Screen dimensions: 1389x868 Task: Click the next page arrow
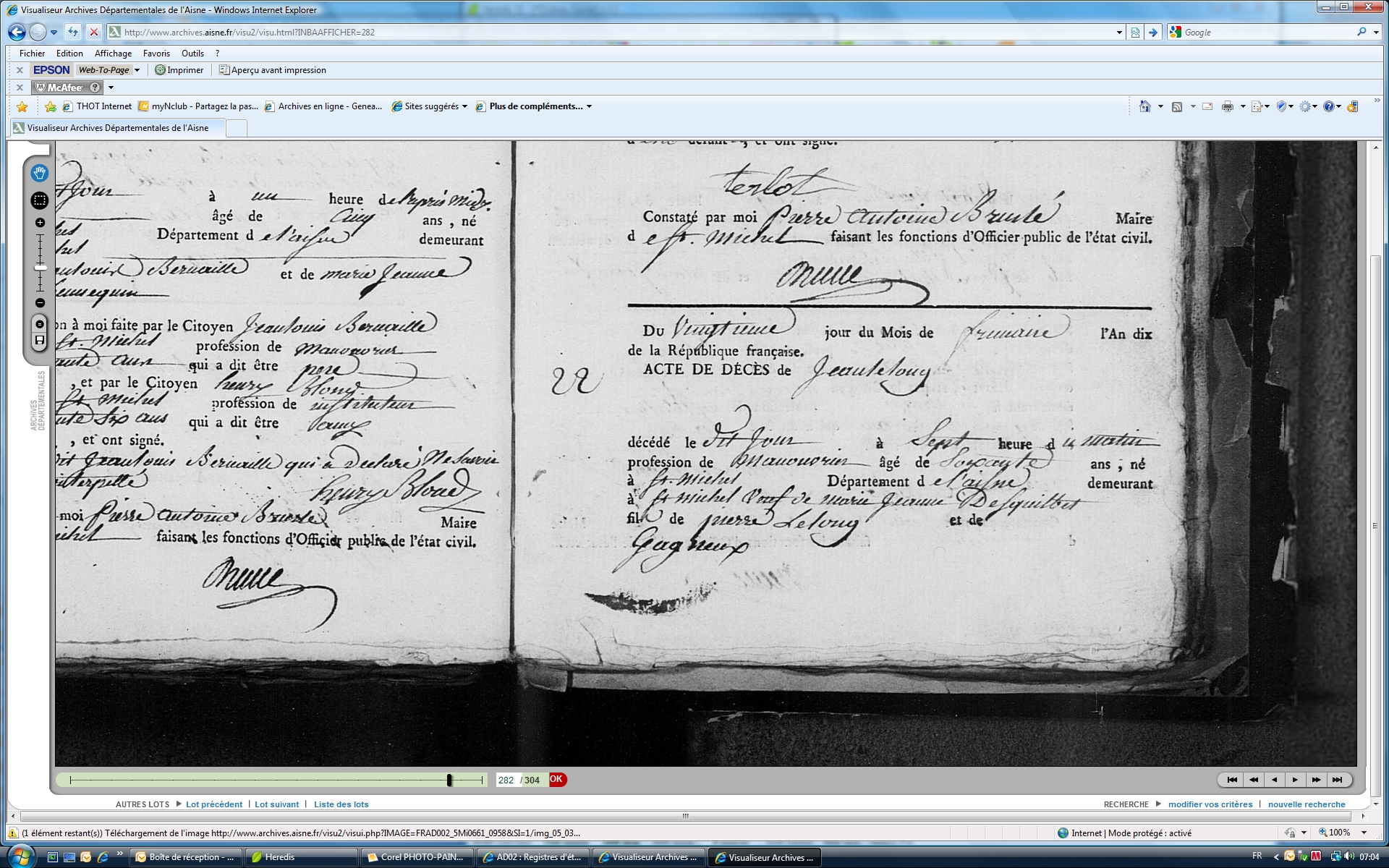click(x=1295, y=780)
